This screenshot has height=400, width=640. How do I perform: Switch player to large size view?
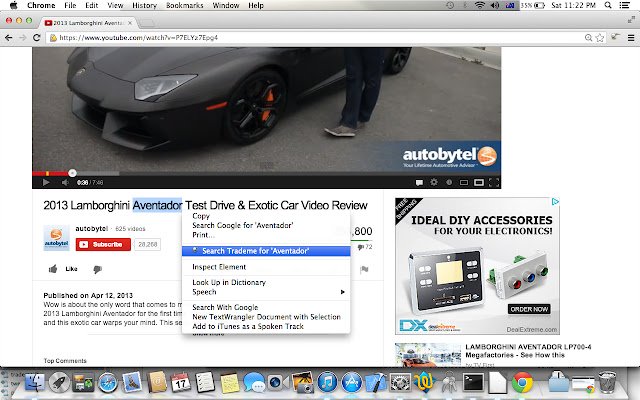point(479,182)
